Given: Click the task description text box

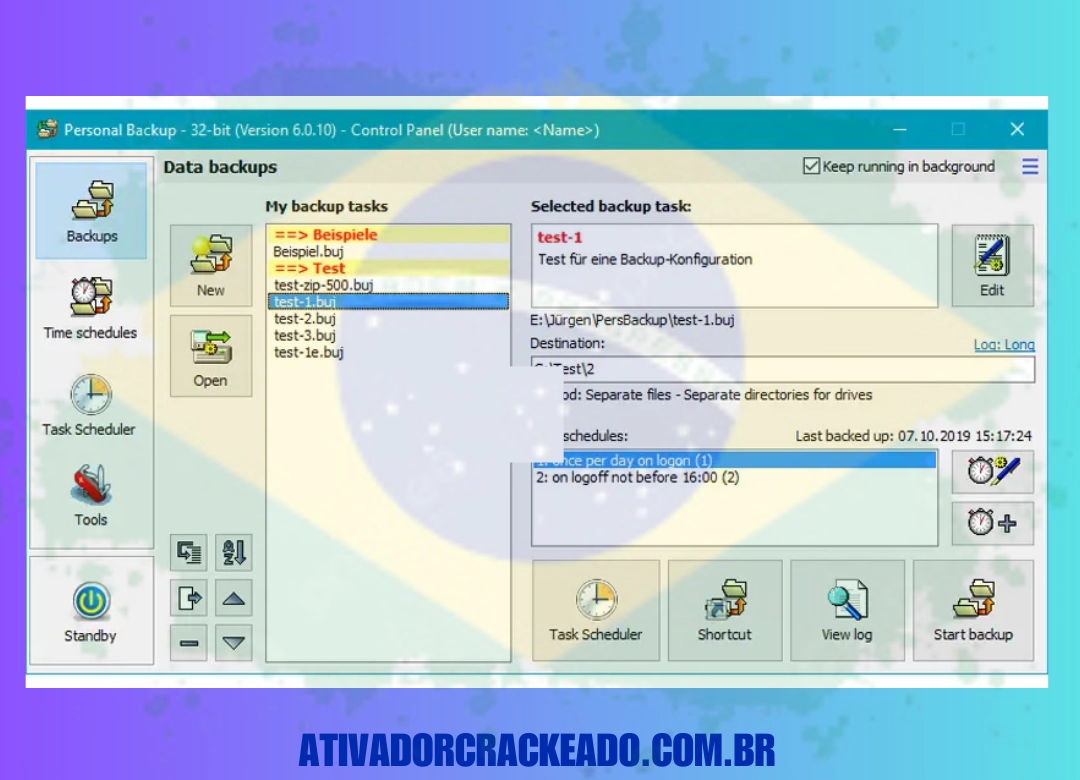Looking at the screenshot, I should (x=734, y=265).
